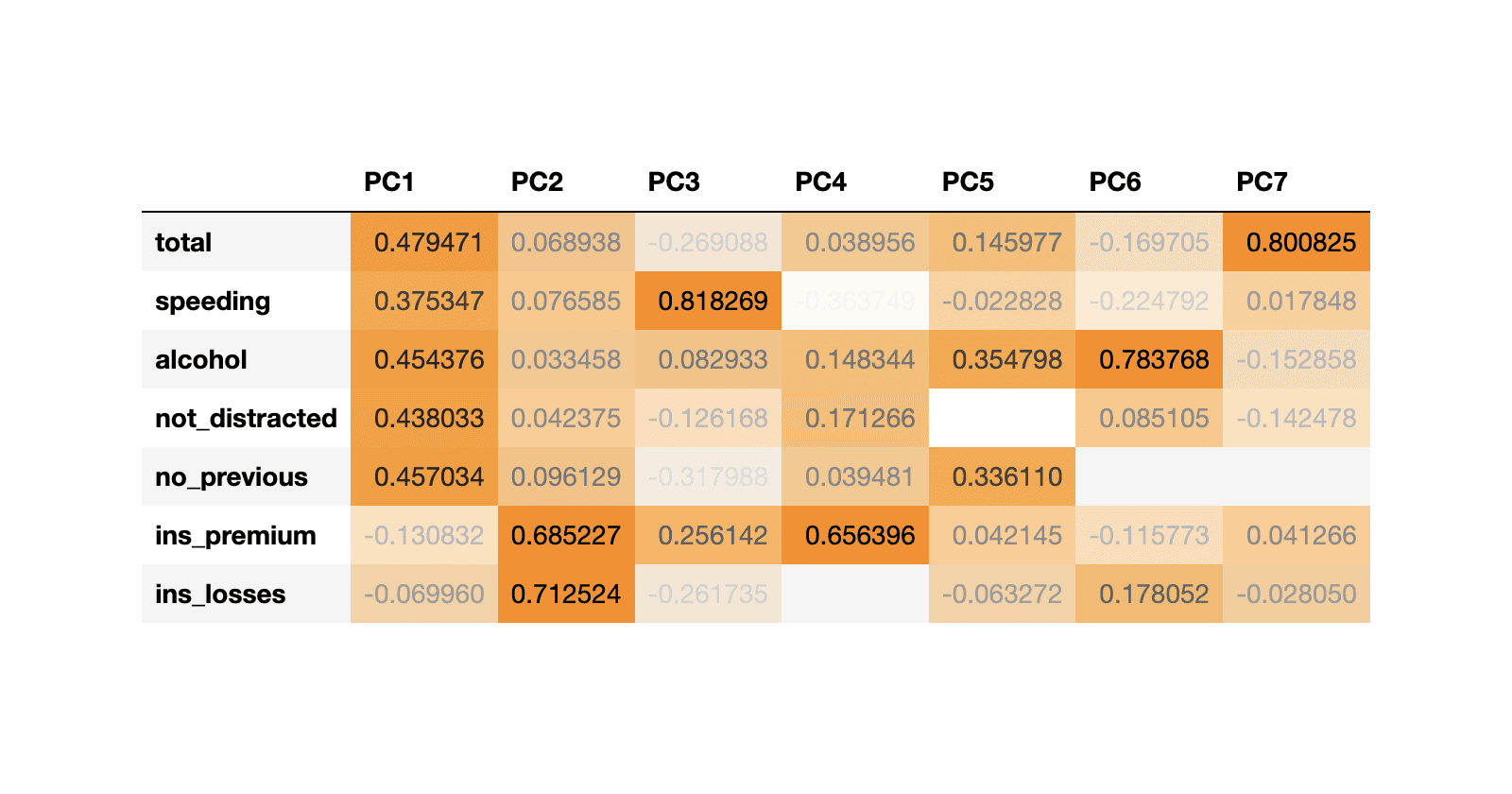Click the 0.712524 cell in ins_losses row
The image size is (1512, 794).
tap(565, 595)
